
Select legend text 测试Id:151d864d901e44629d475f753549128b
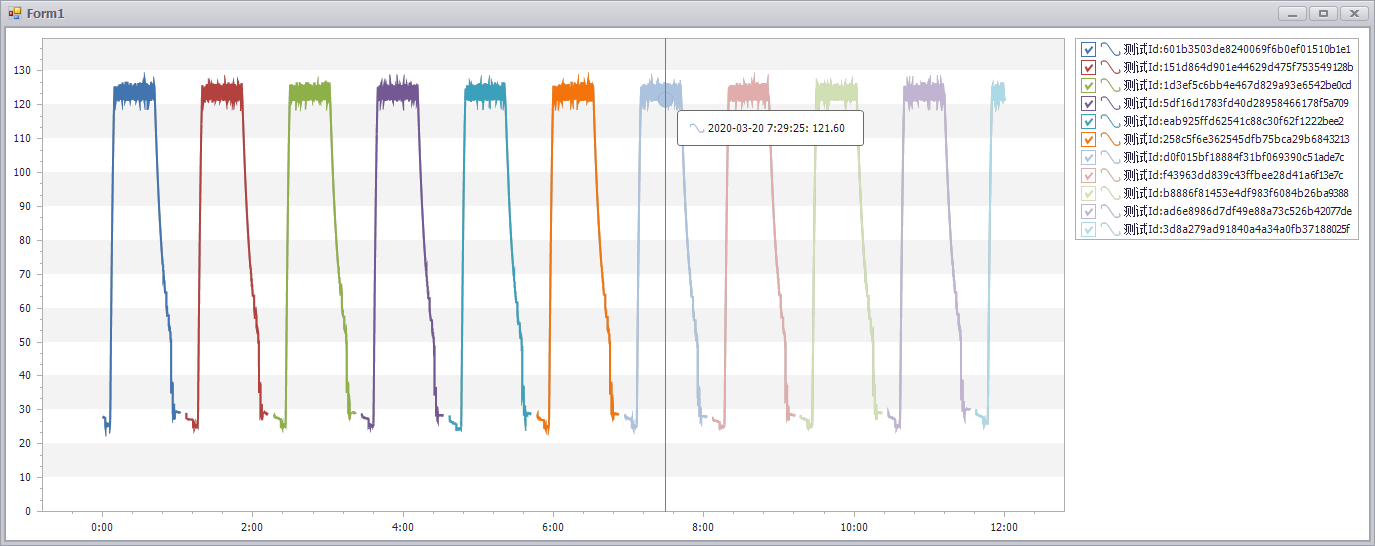[x=1238, y=67]
